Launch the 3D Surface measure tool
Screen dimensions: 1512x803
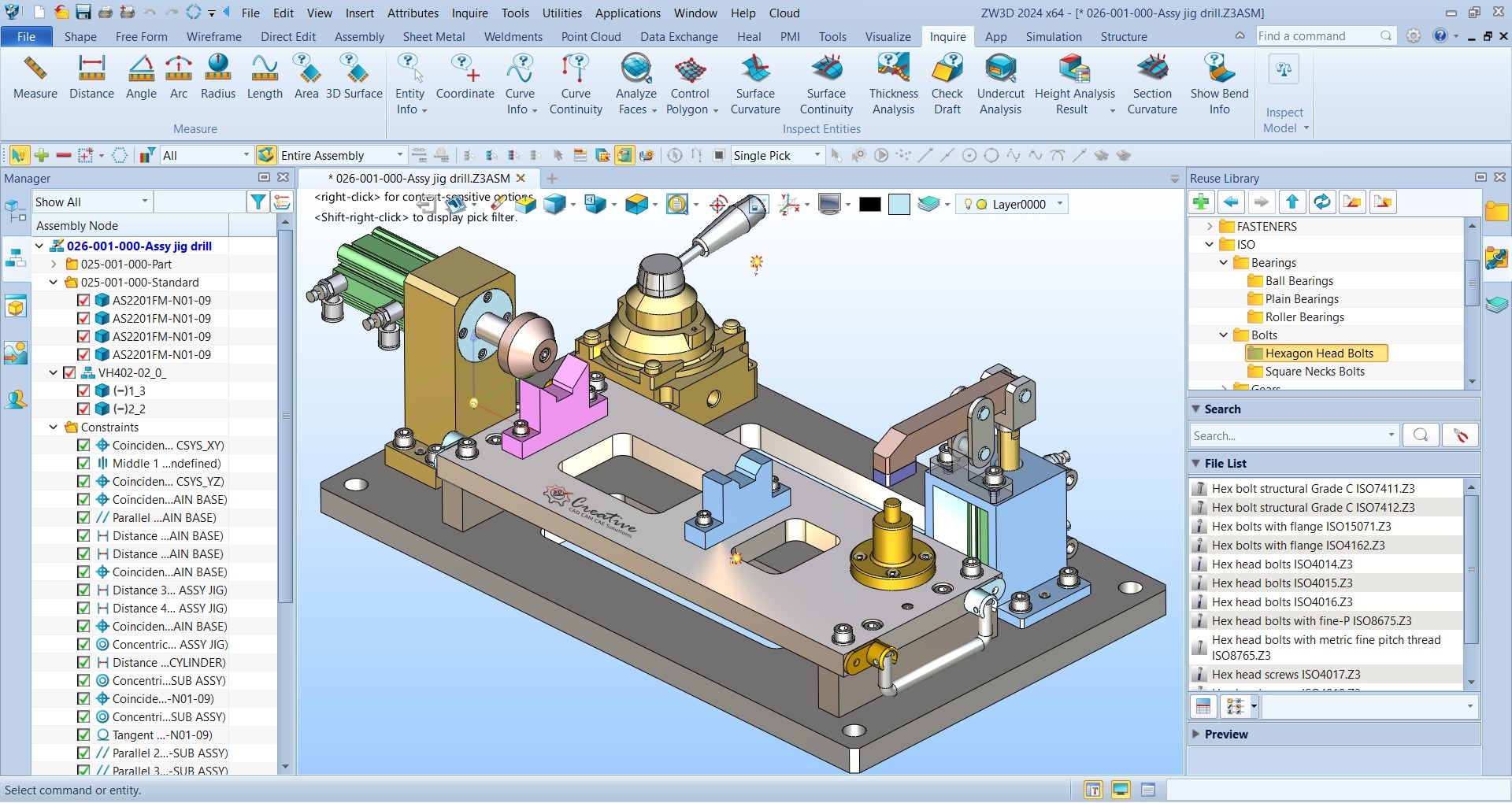click(354, 77)
